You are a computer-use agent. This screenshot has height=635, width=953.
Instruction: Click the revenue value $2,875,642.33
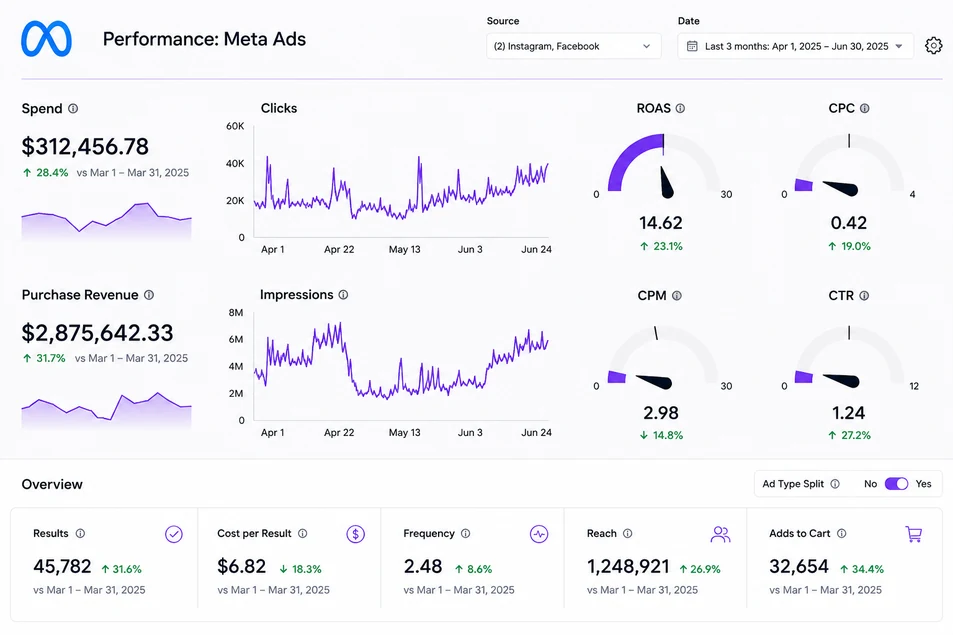coord(97,333)
